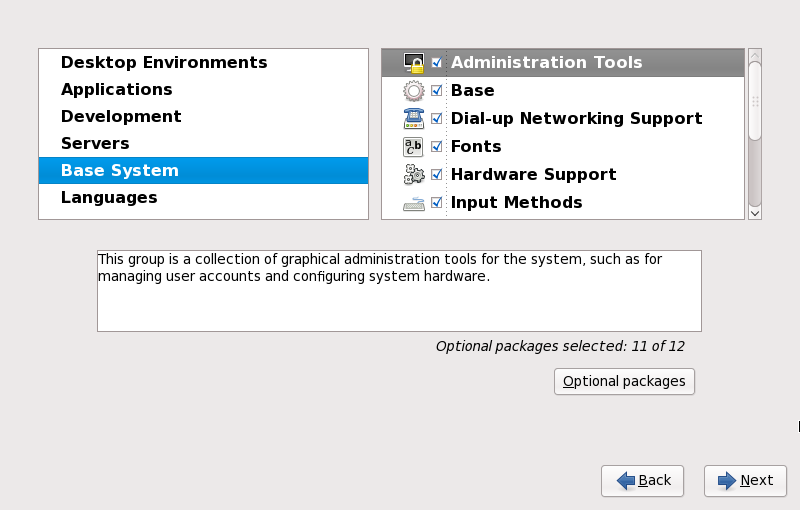Toggle the Base package group checkbox

pos(437,91)
